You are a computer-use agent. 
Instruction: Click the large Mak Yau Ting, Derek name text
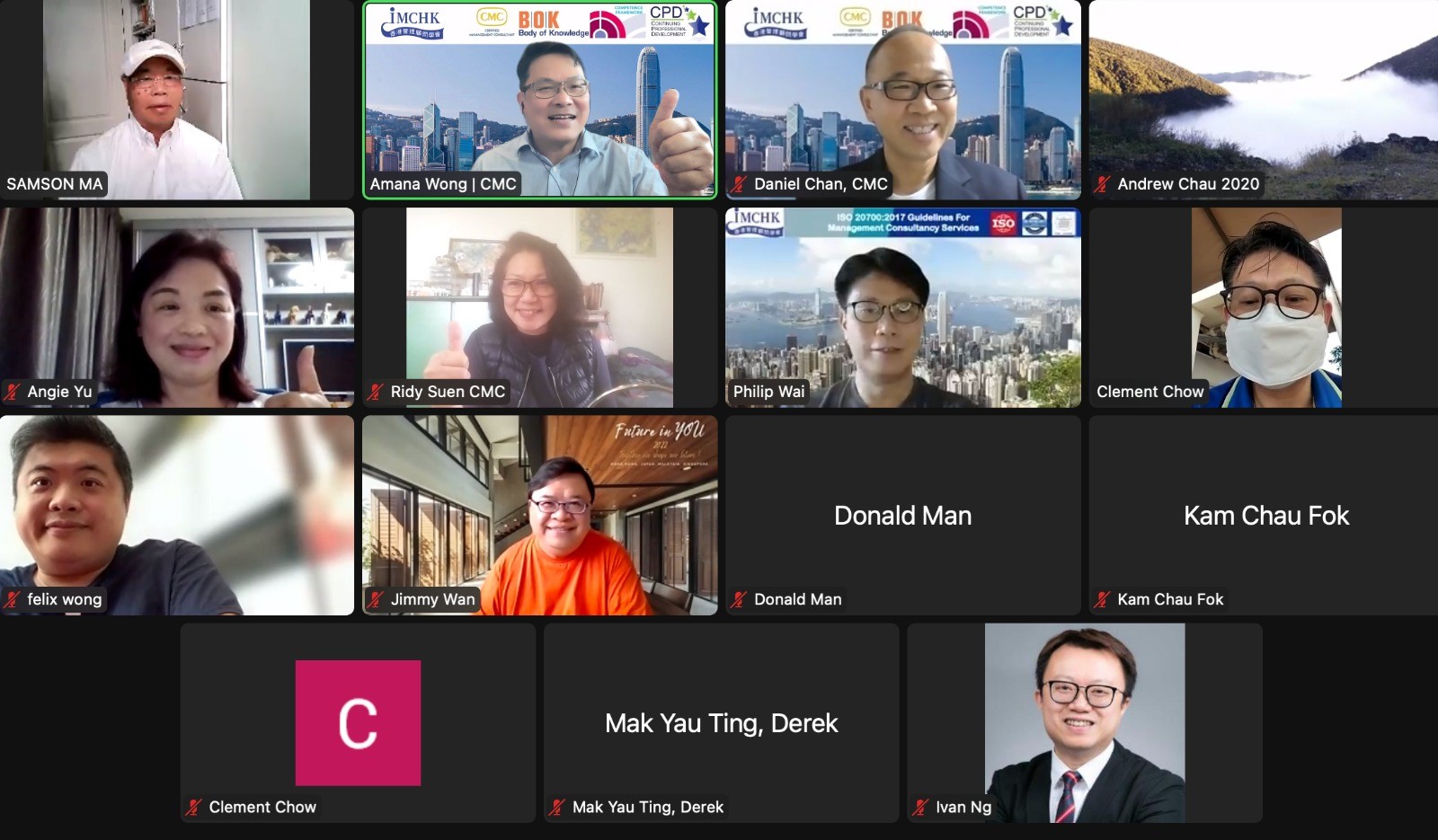(722, 723)
